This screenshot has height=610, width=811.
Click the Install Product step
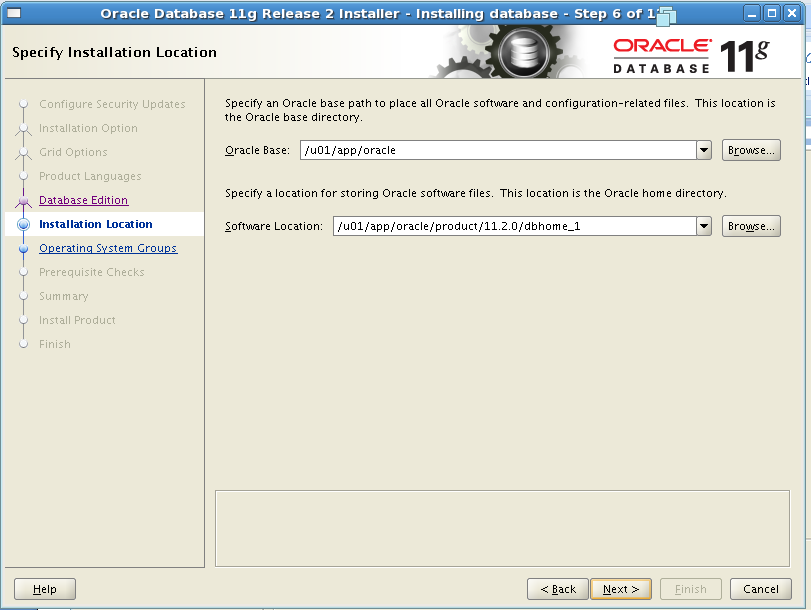(x=77, y=320)
